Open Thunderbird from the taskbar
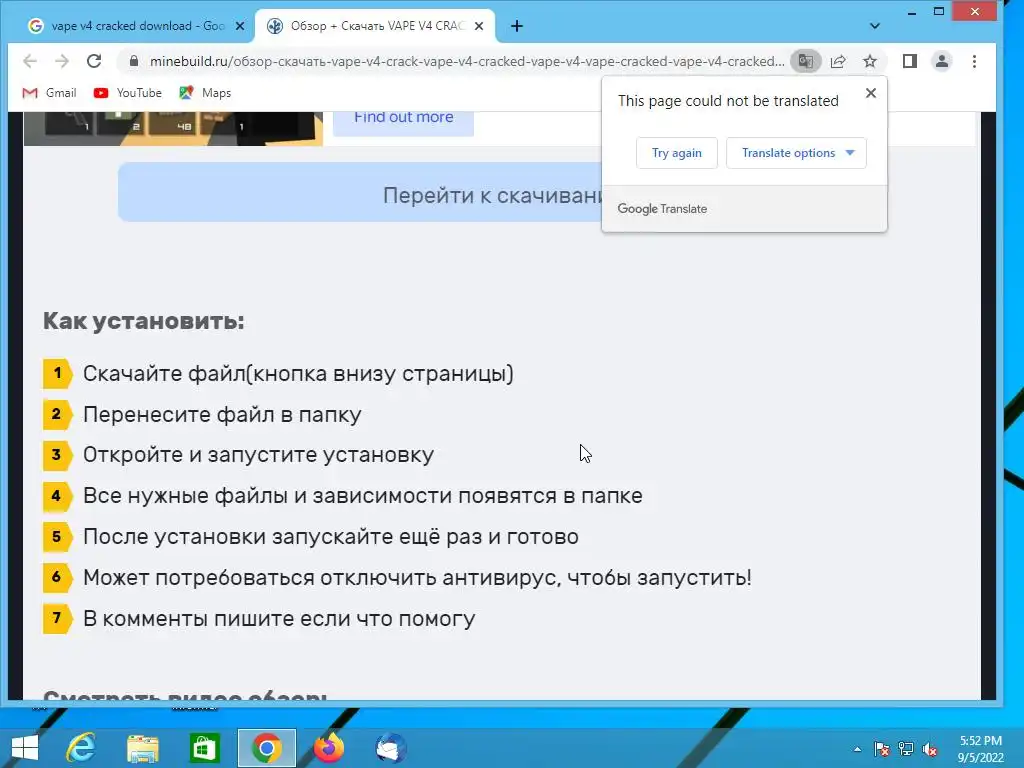The image size is (1024, 768). [391, 748]
